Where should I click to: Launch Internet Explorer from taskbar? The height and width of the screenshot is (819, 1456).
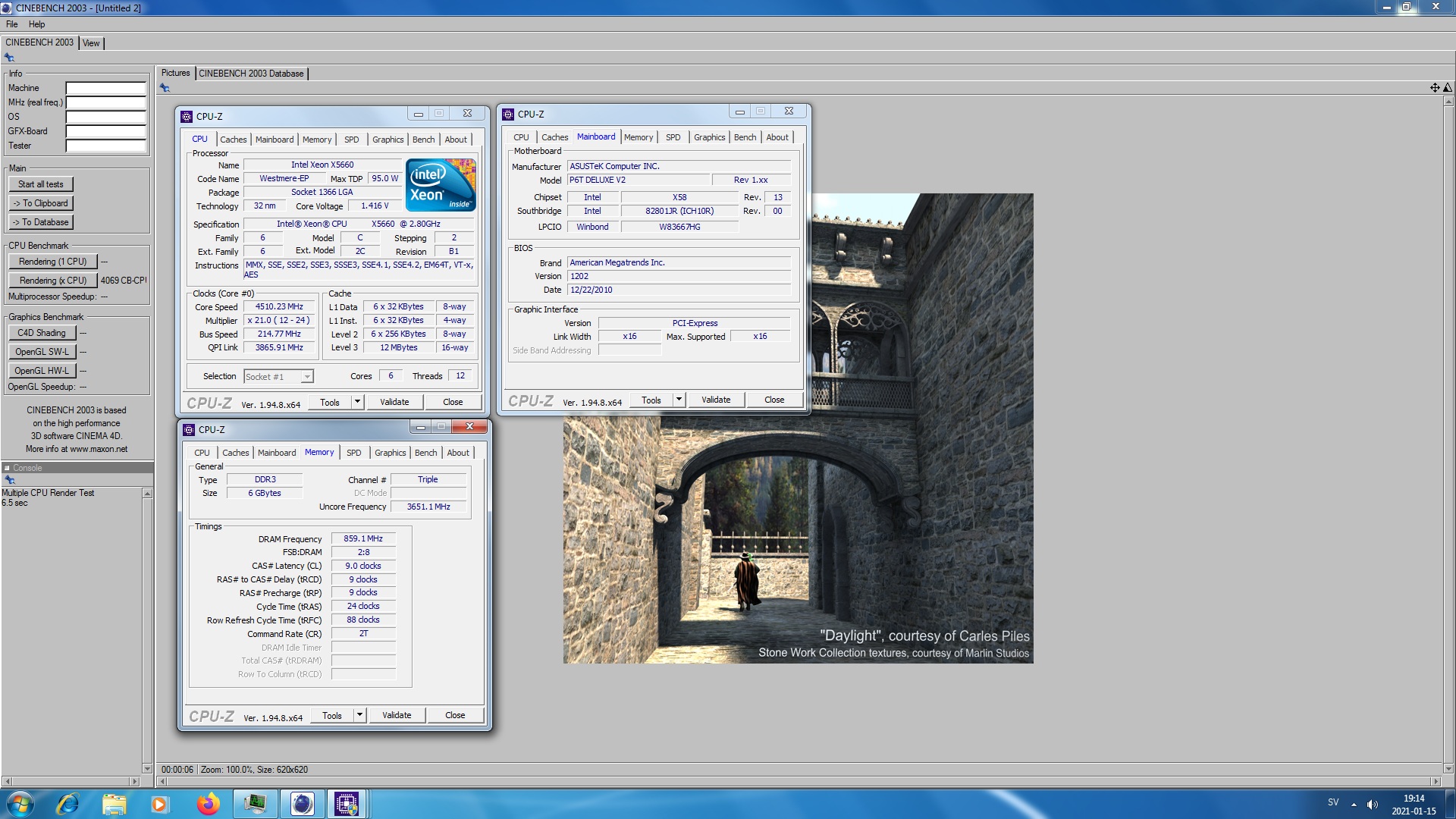click(x=68, y=804)
